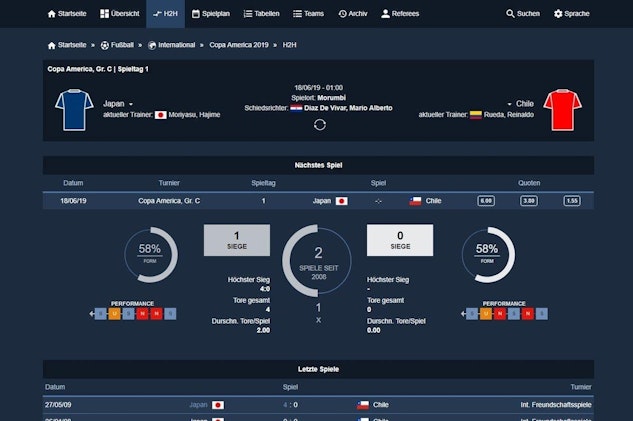Screen dimensions: 633x421
Task: Click the Datum header in Nächstes Spiel
Action: coord(73,183)
